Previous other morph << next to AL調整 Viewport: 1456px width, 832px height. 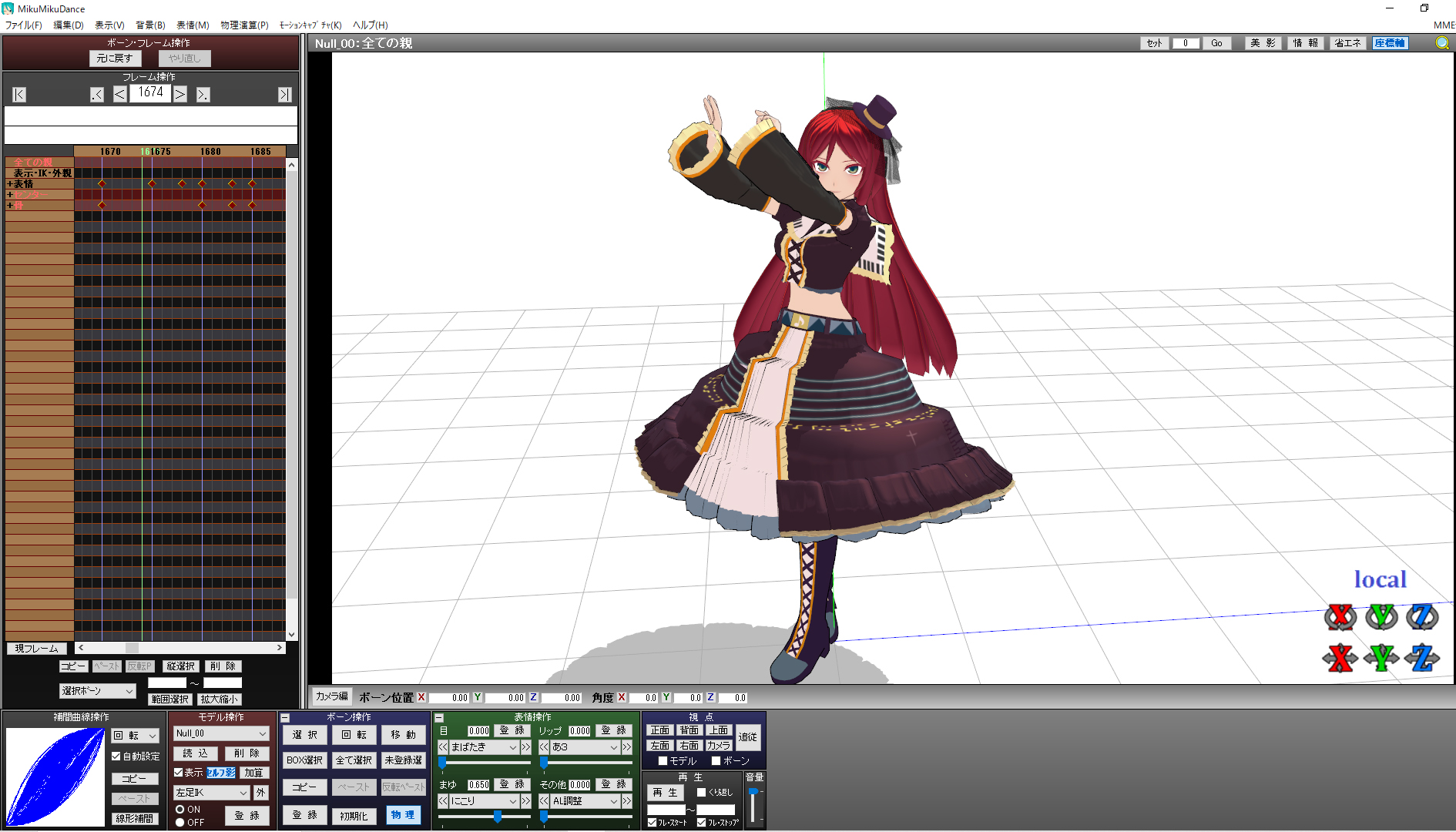coord(544,801)
